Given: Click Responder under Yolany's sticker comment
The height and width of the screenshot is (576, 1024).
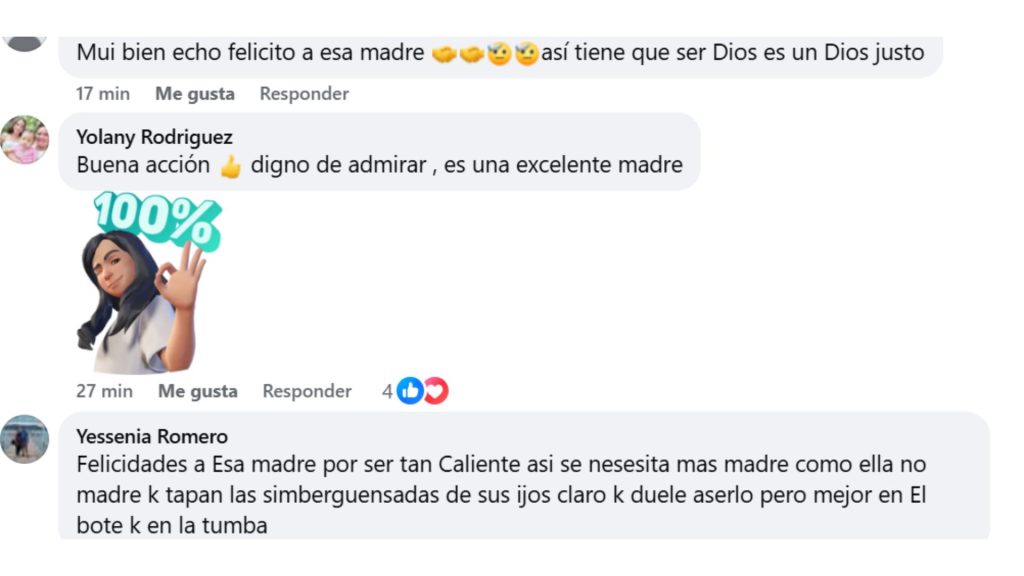Looking at the screenshot, I should (x=306, y=391).
